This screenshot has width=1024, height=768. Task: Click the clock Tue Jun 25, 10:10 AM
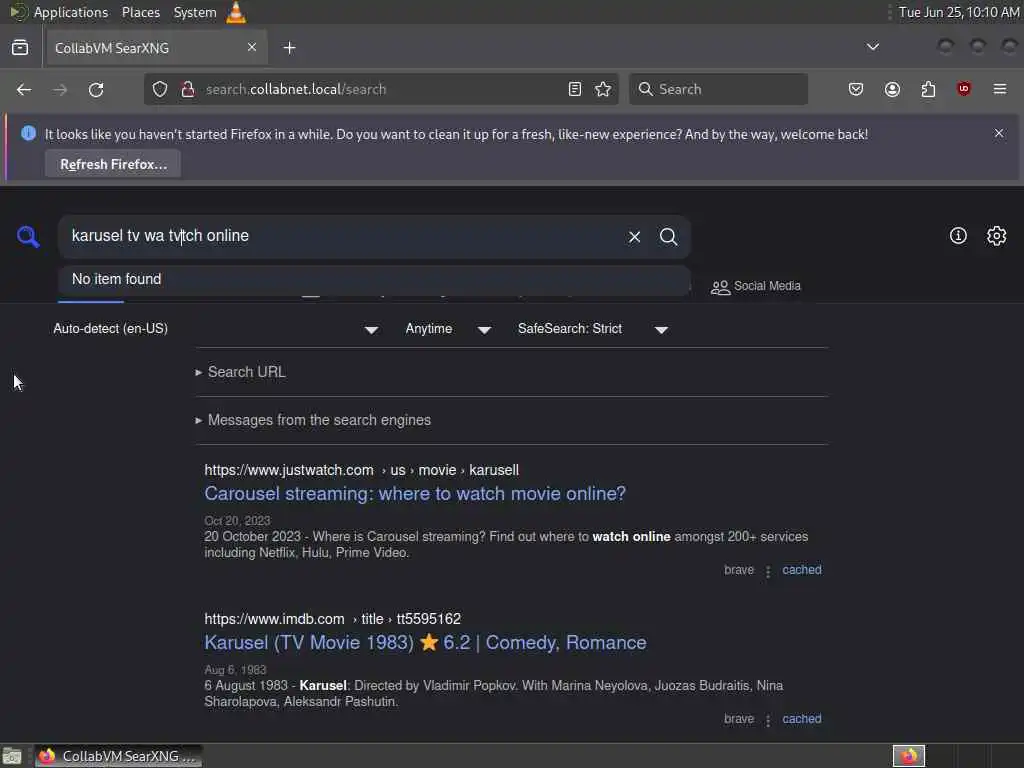[959, 12]
